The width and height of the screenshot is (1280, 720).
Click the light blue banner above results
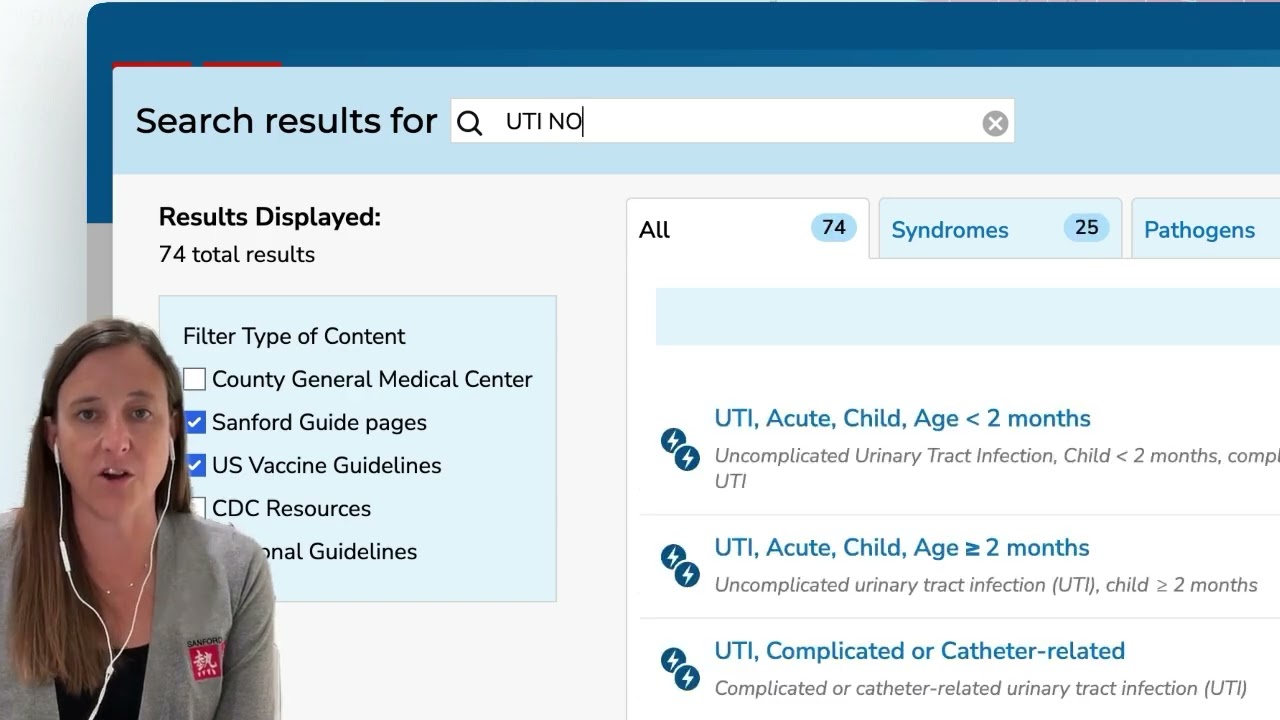967,317
